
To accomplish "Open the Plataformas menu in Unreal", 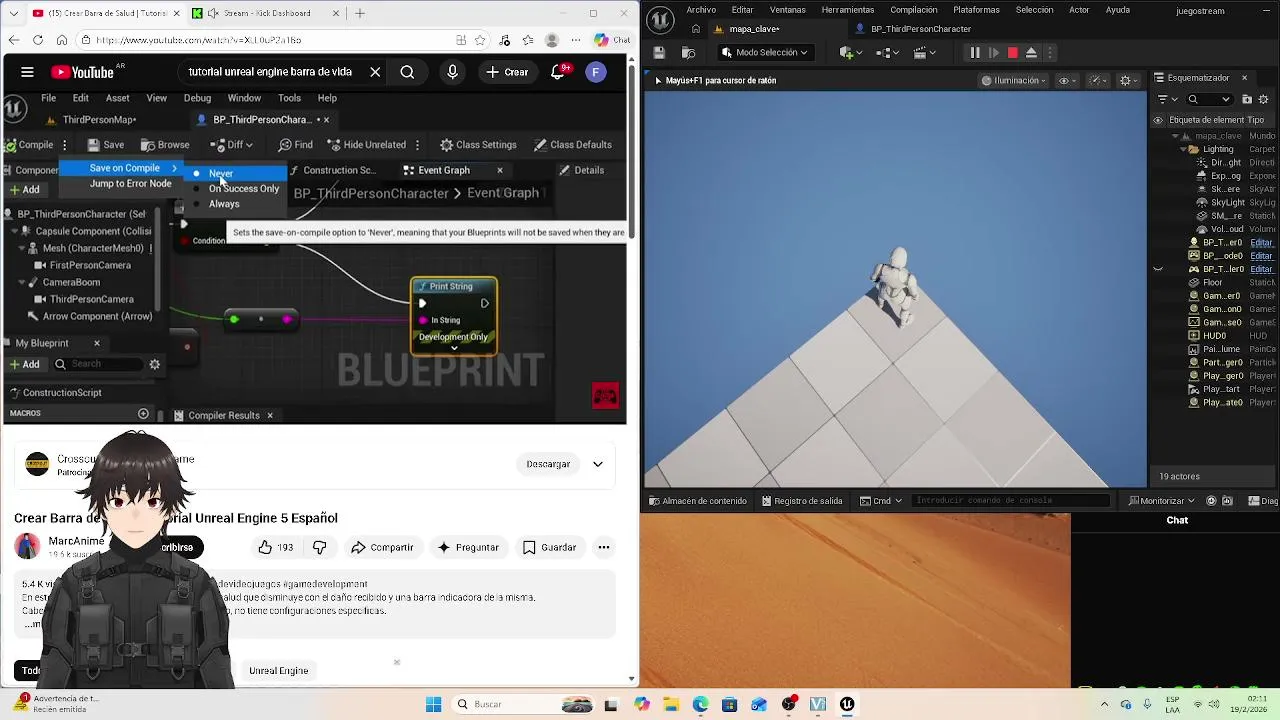I will (976, 10).
